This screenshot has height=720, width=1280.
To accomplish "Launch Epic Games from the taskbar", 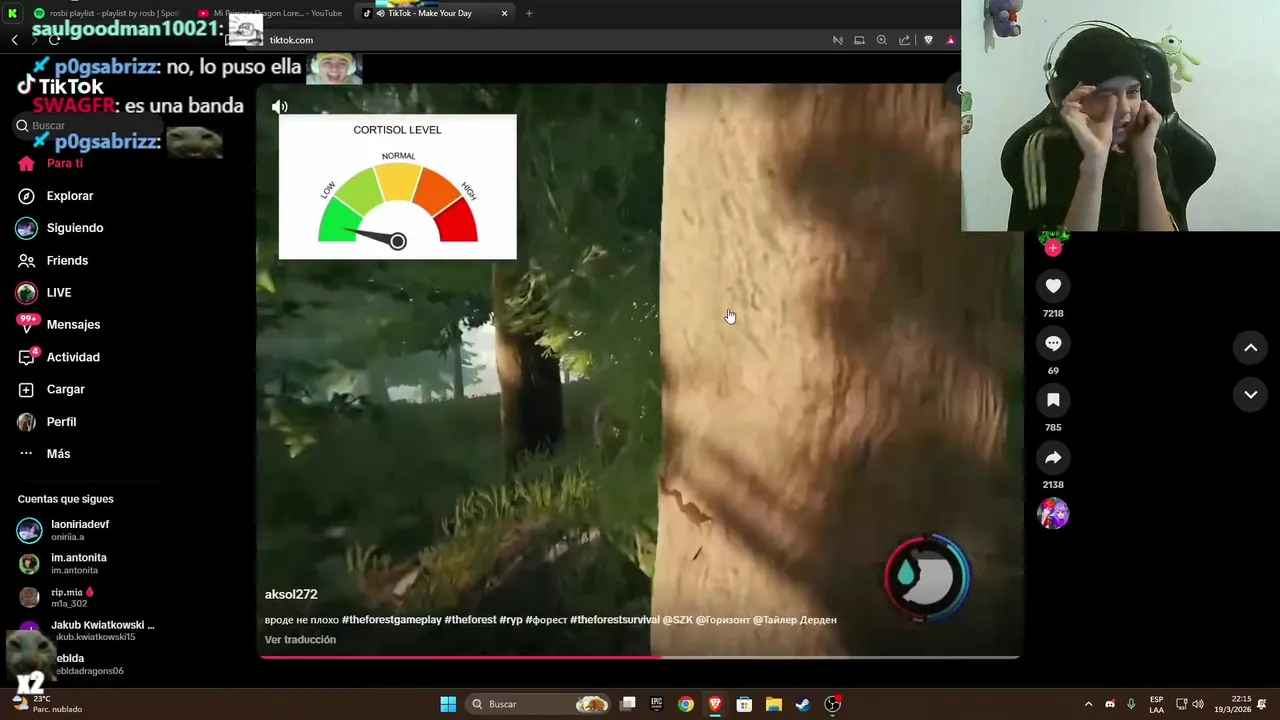I will pyautogui.click(x=656, y=704).
